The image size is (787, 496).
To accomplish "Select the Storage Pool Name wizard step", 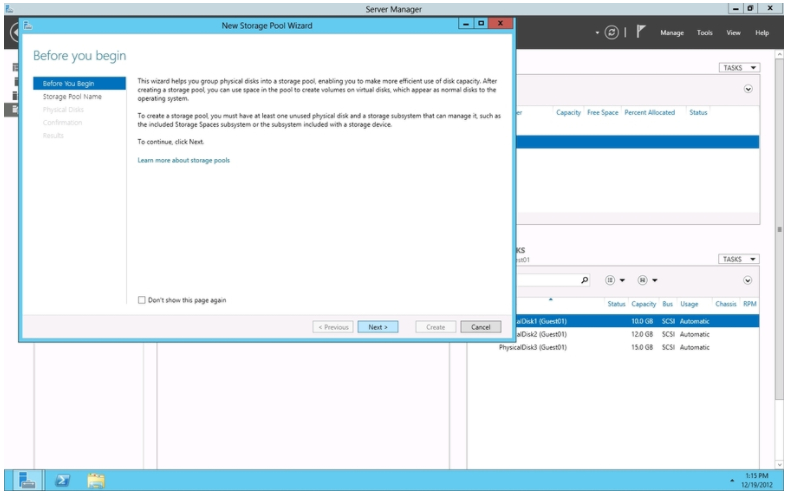I will [72, 96].
